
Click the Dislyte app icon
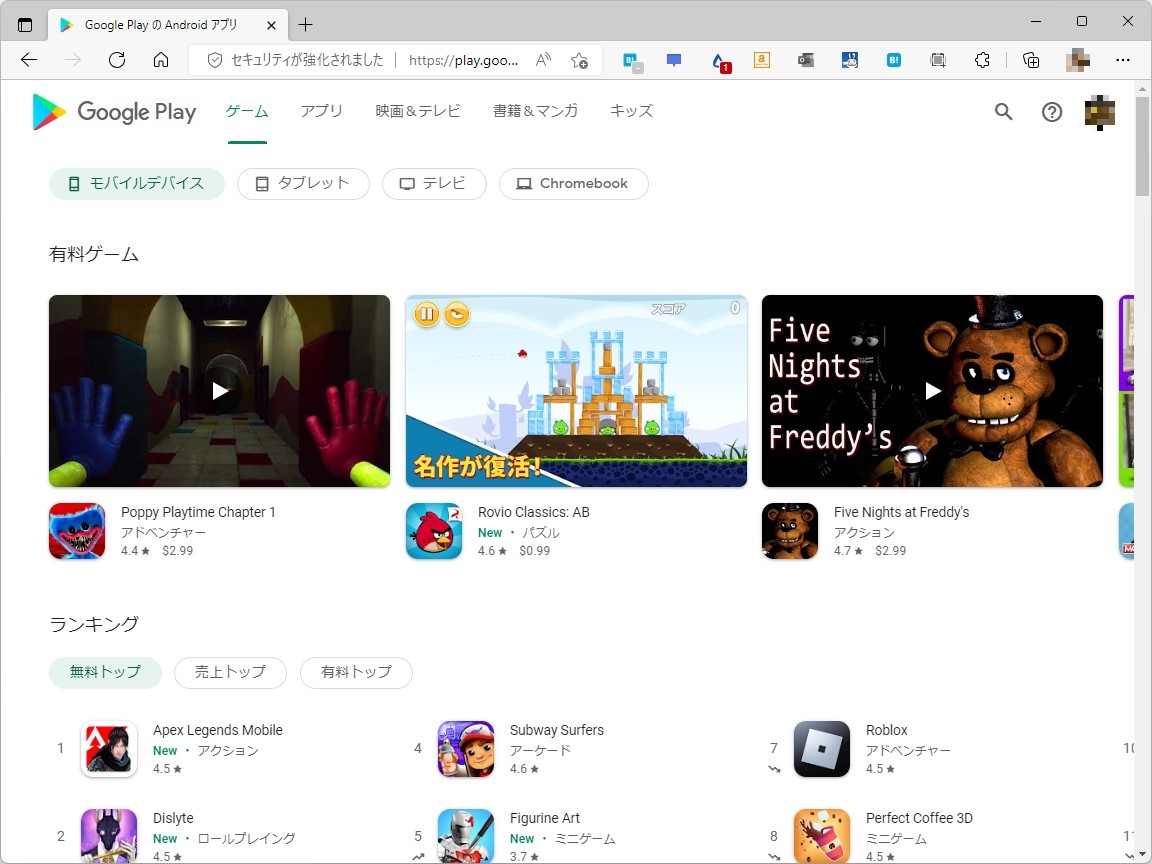pyautogui.click(x=109, y=836)
